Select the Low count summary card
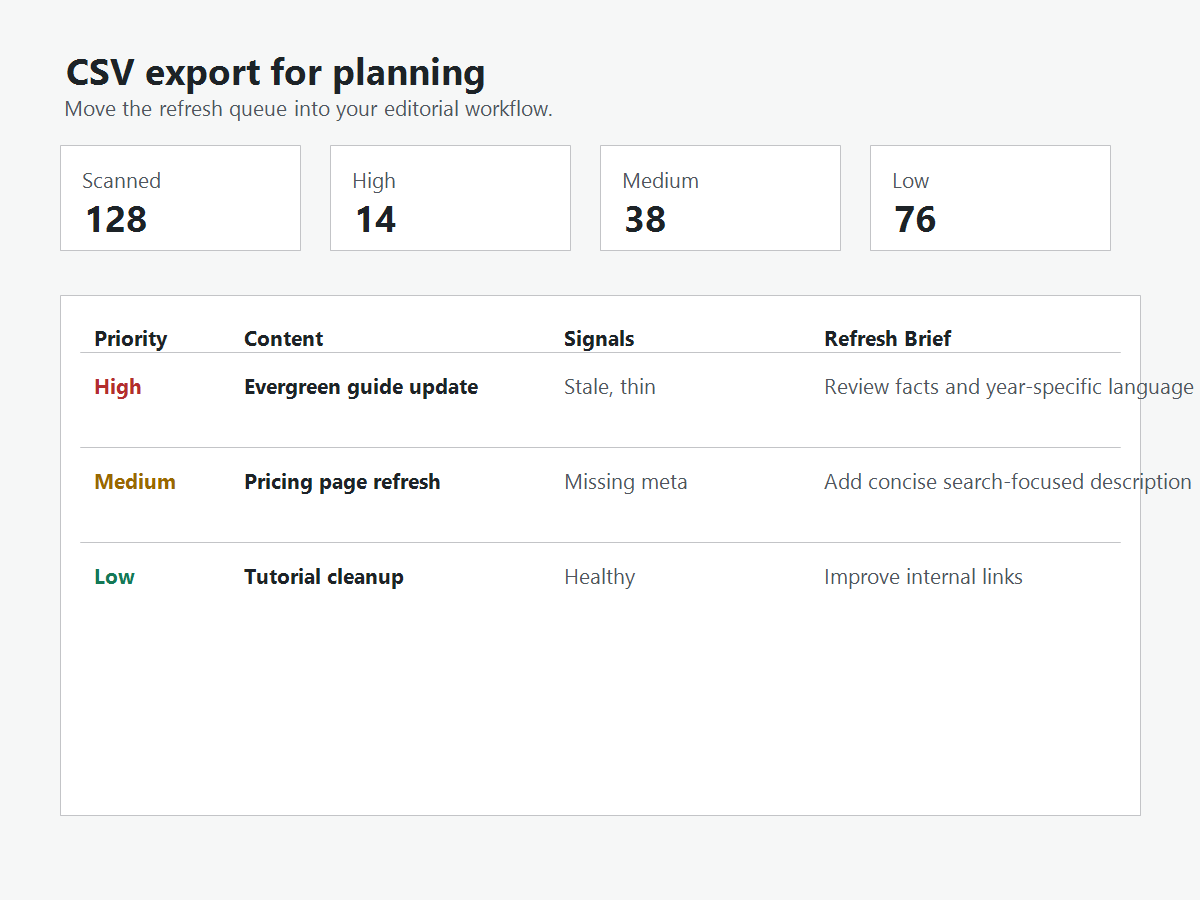This screenshot has width=1200, height=900. click(990, 198)
